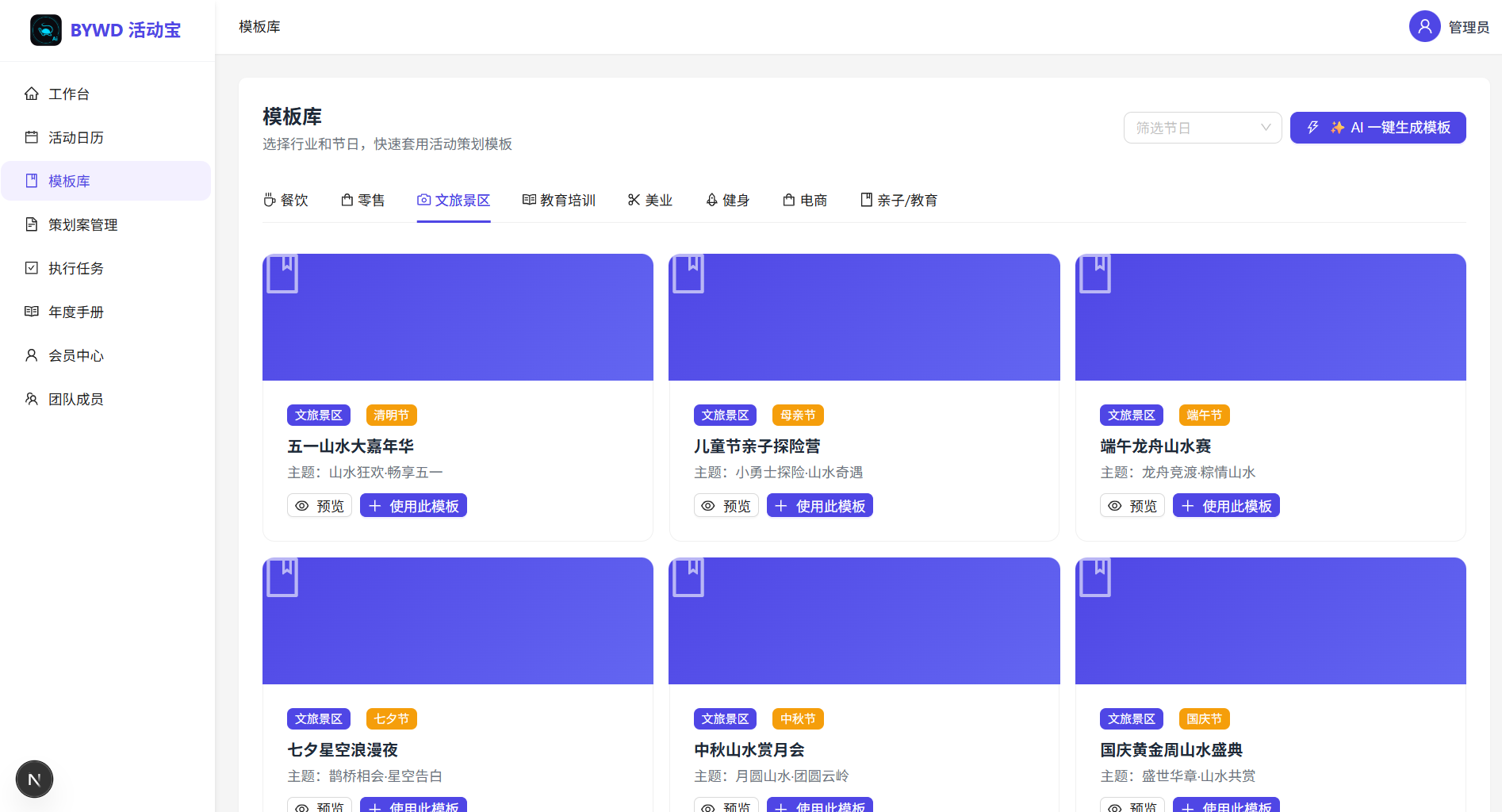Switch to the 美业 tab
Screen dimensions: 1502x812
649,200
